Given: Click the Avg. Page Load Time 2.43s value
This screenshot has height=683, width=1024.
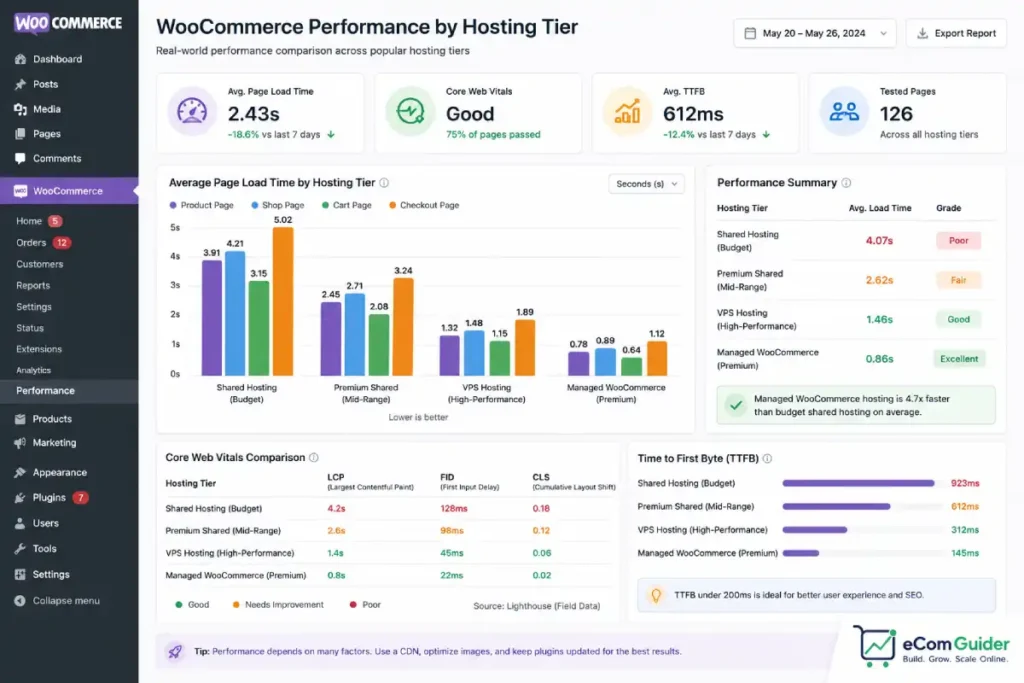Looking at the screenshot, I should coord(253,114).
